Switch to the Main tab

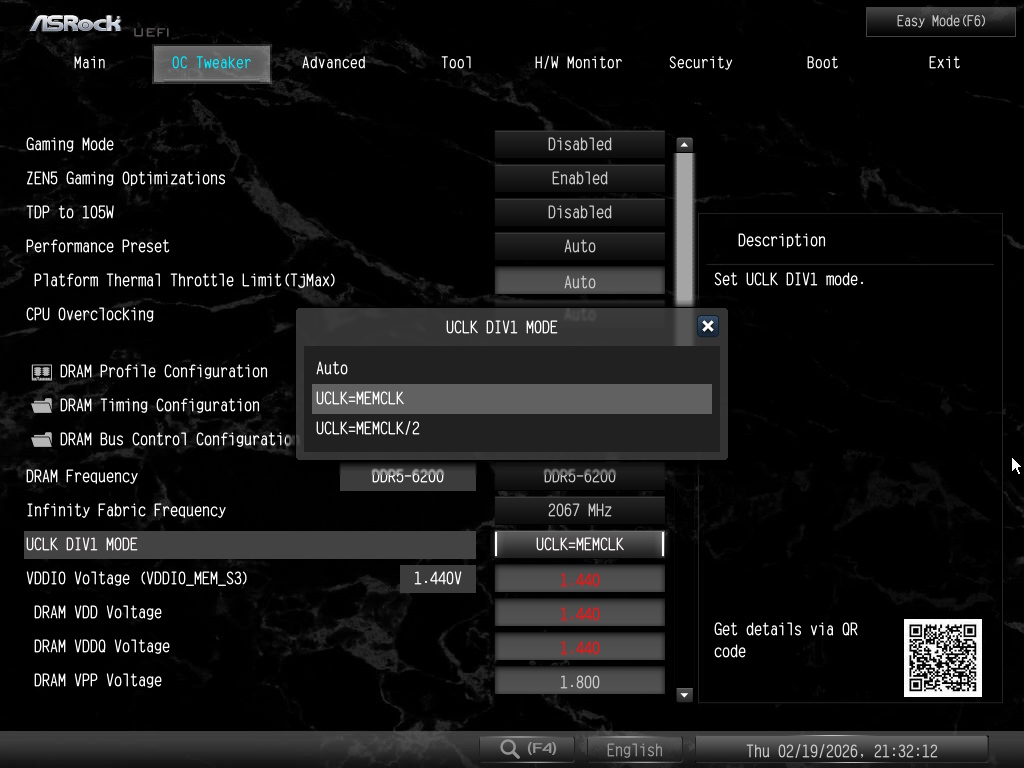click(x=89, y=63)
